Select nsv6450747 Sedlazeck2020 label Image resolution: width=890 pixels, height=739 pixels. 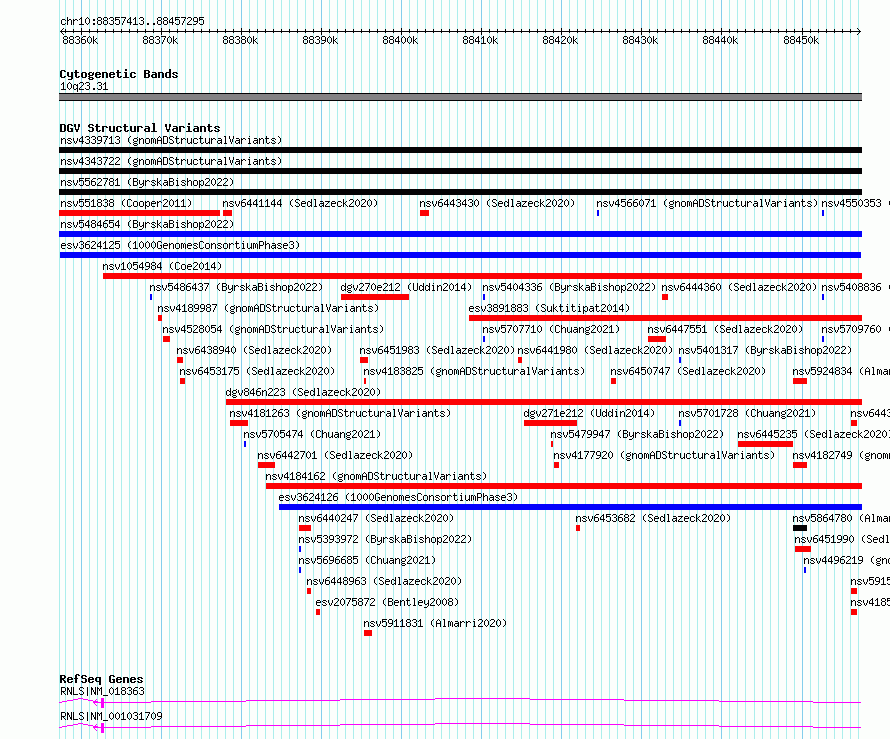click(688, 371)
